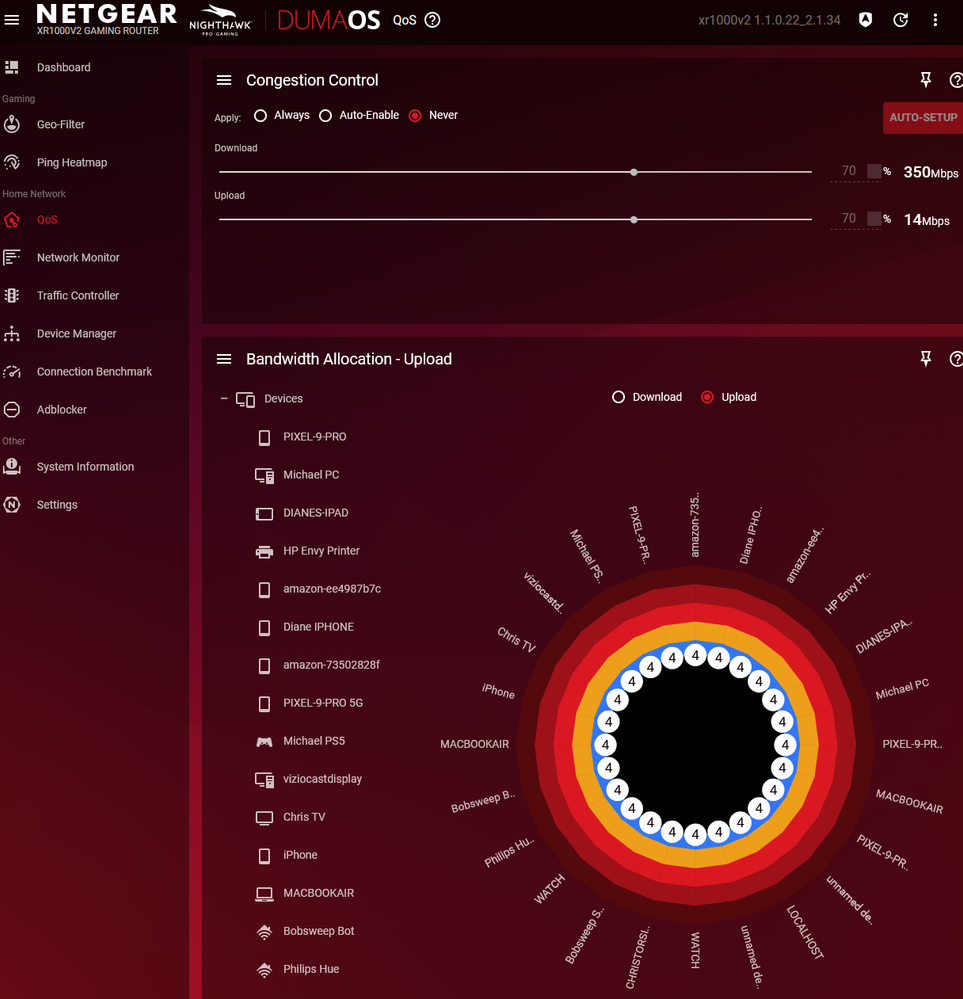
Task: Click the Adblocker circle icon
Action: tap(11, 409)
